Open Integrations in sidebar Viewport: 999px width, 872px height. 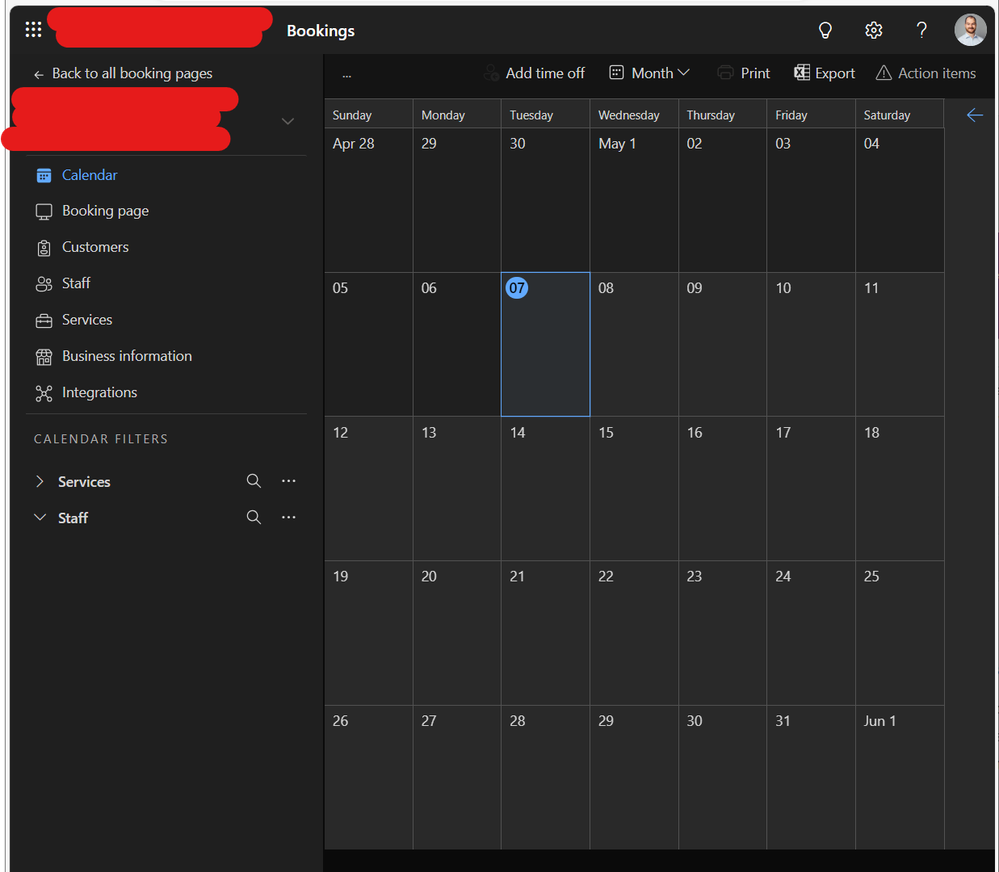[99, 392]
